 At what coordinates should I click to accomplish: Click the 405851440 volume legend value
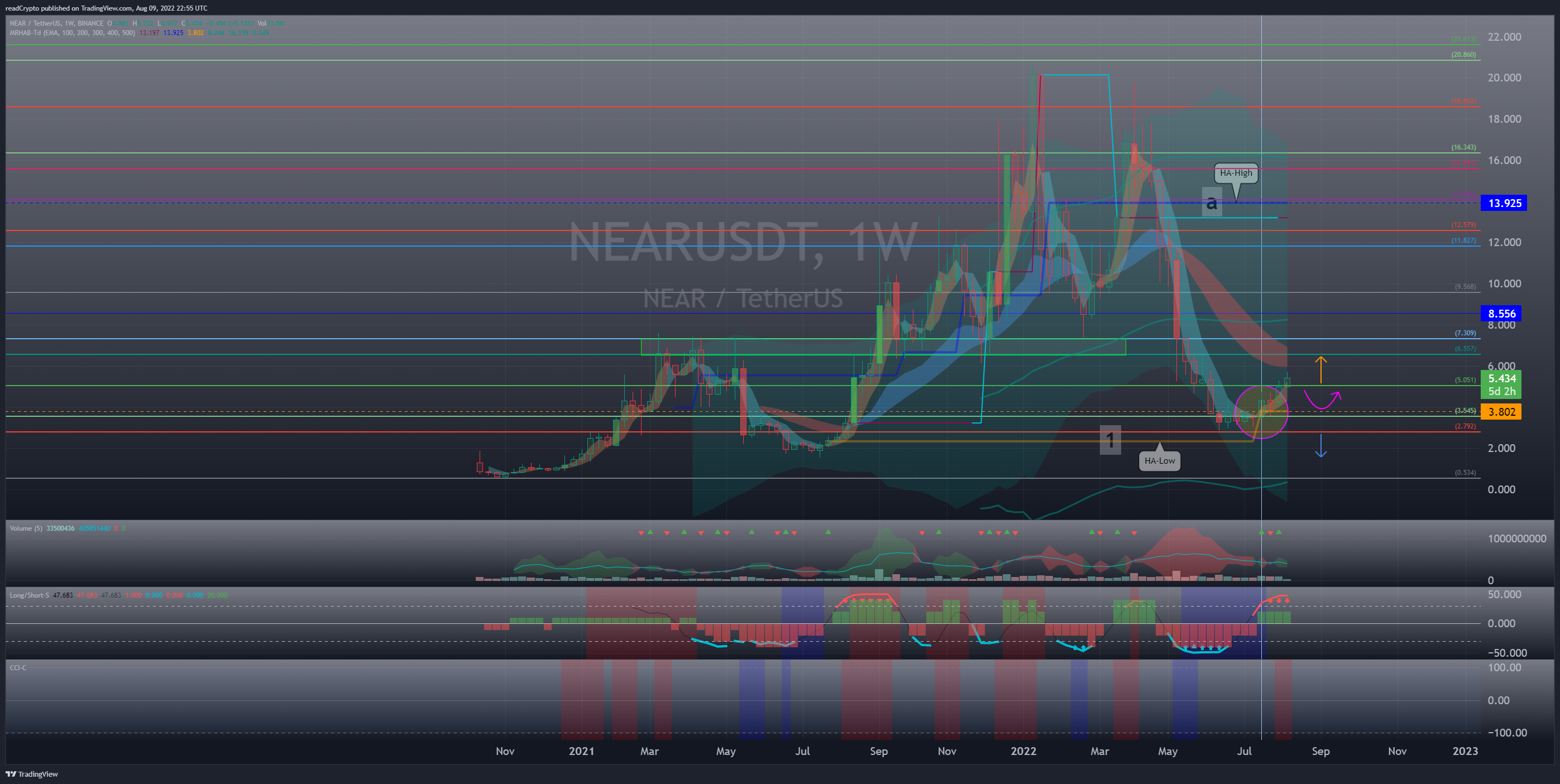tap(94, 528)
